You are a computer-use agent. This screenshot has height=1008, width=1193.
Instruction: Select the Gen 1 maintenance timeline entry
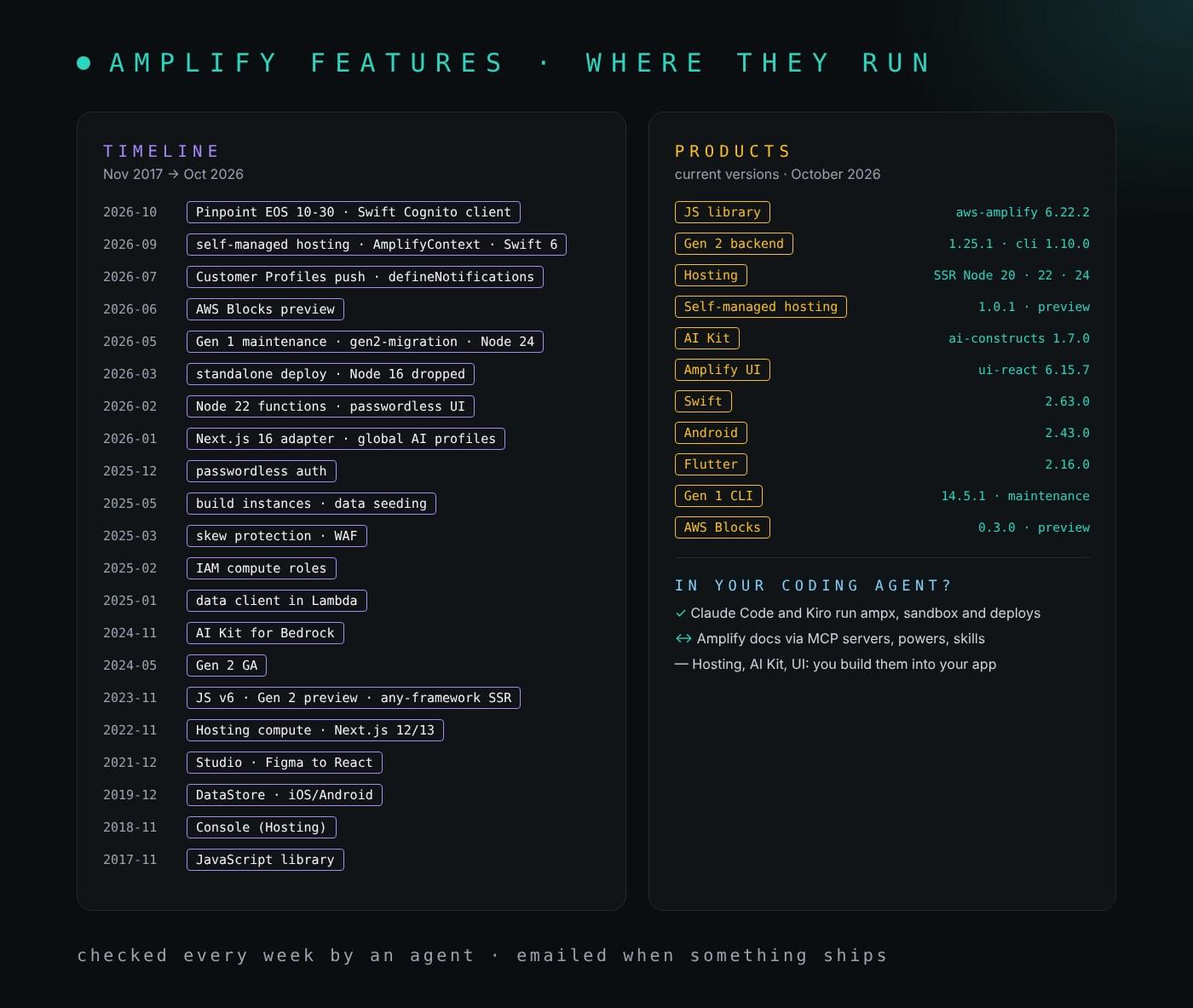point(365,342)
